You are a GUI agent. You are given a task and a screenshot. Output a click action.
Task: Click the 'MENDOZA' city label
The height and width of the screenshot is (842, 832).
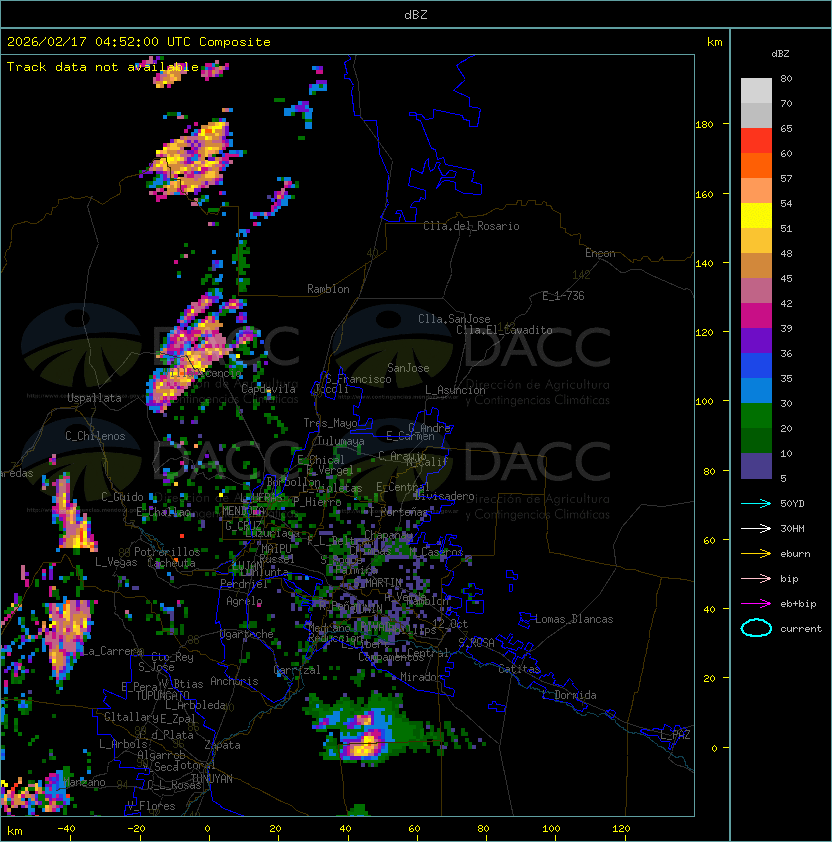(x=243, y=511)
